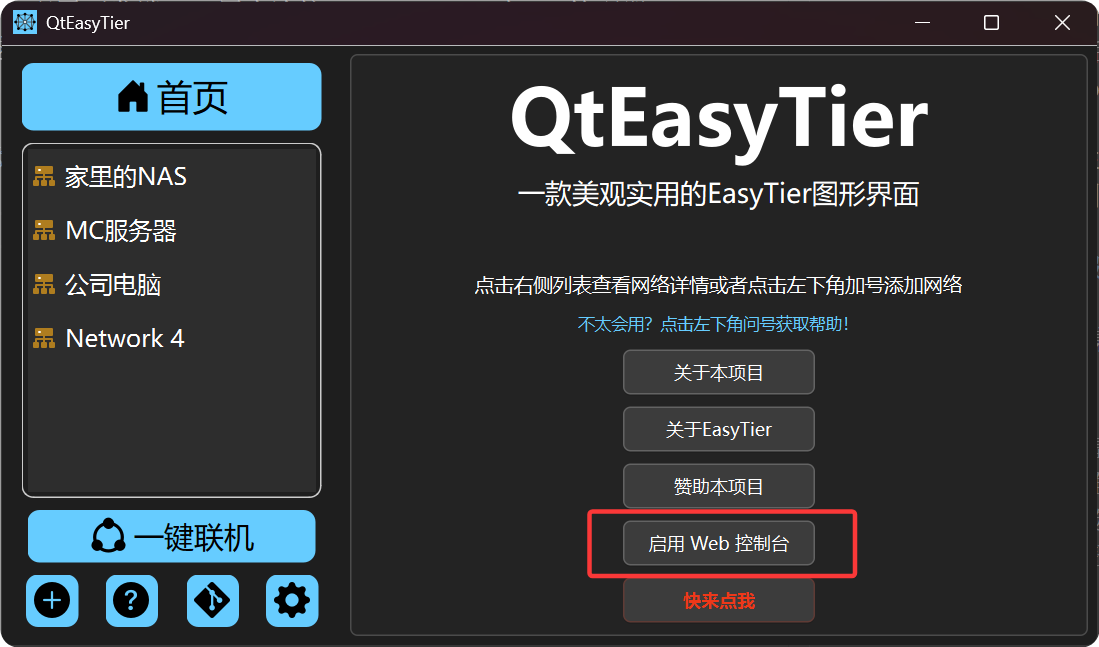Click the blue 不太会用 help hint link
This screenshot has width=1099, height=647.
(714, 324)
